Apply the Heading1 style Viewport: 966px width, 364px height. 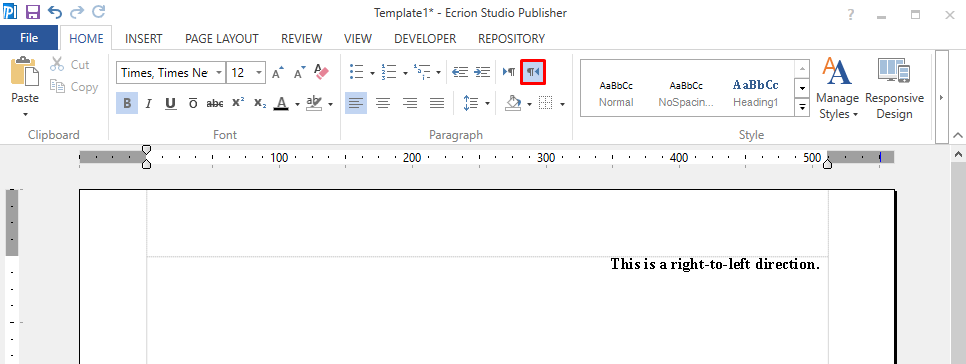coord(755,94)
